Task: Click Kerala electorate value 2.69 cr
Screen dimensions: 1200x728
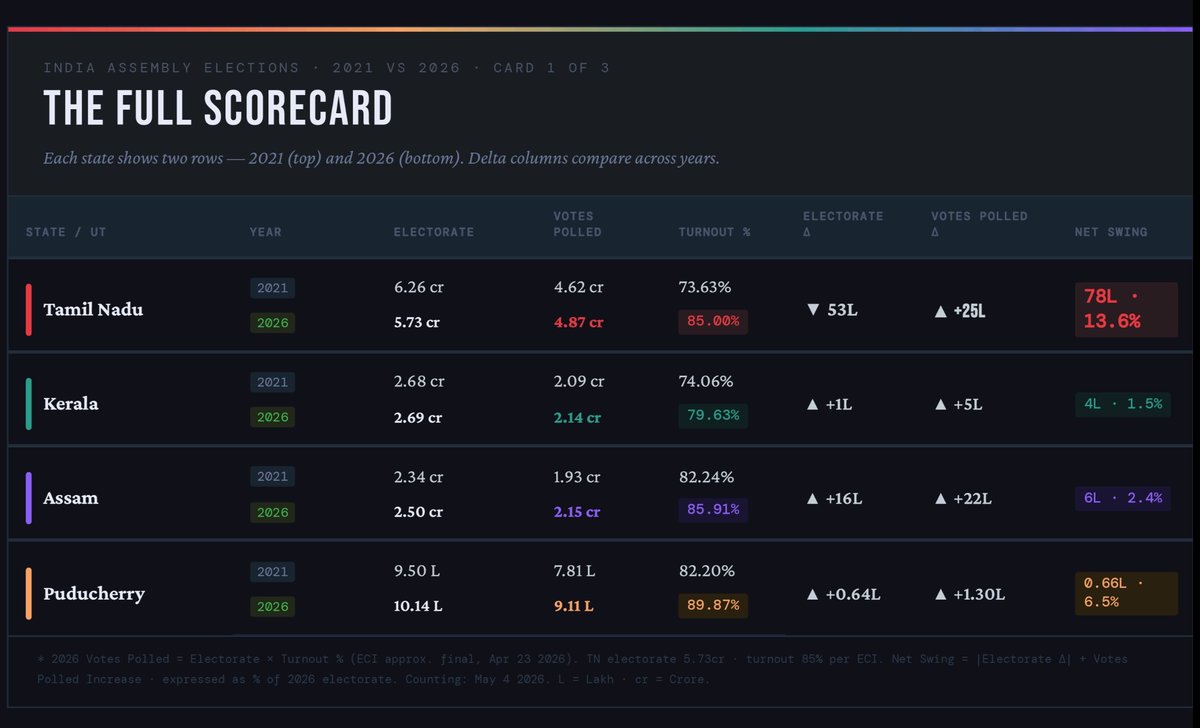Action: coord(418,417)
